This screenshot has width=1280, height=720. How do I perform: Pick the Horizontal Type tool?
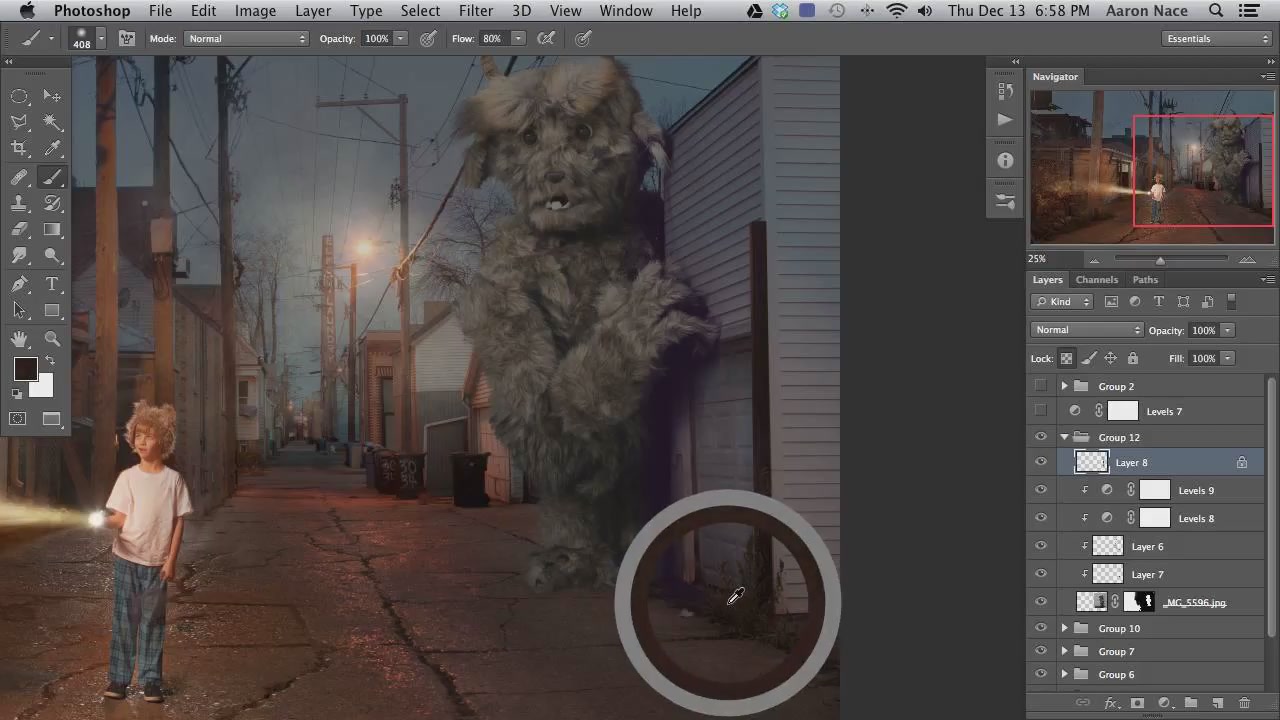click(x=52, y=284)
